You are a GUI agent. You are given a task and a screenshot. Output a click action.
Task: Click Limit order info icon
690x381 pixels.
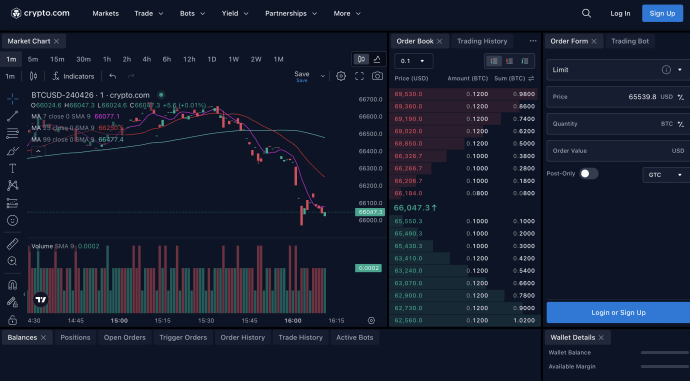(666, 70)
